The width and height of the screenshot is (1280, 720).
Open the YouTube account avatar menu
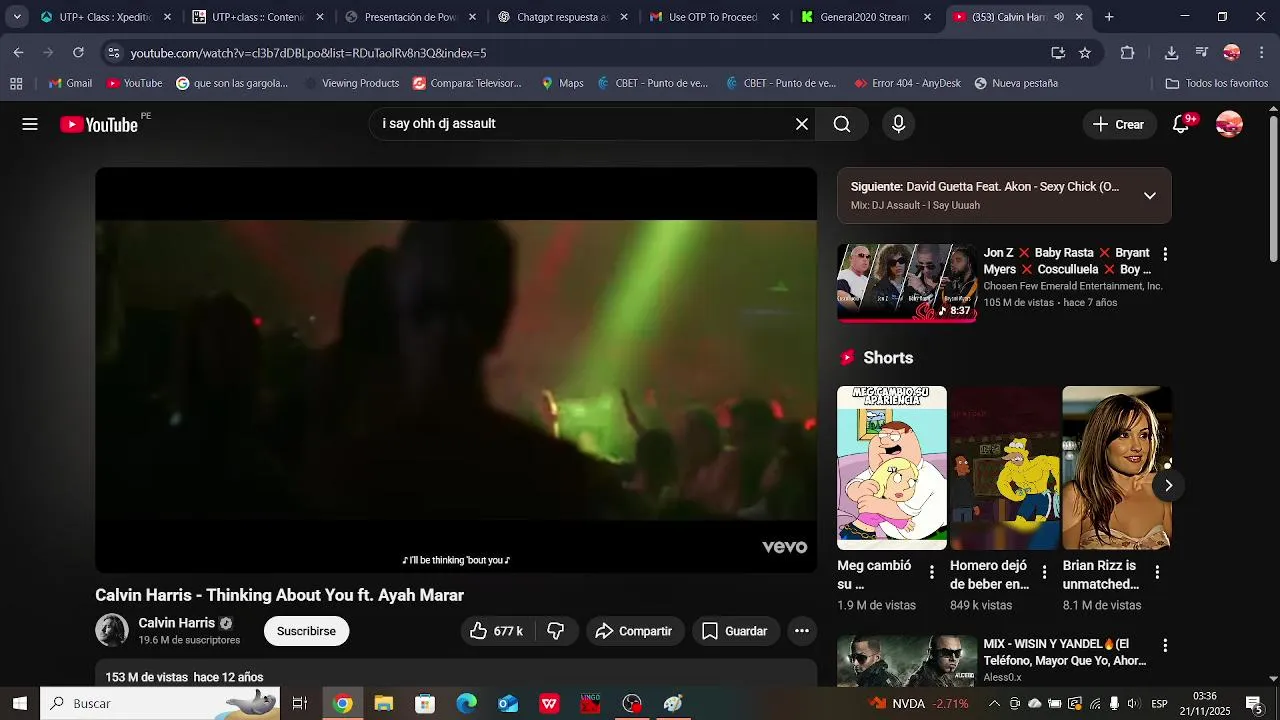[x=1229, y=124]
